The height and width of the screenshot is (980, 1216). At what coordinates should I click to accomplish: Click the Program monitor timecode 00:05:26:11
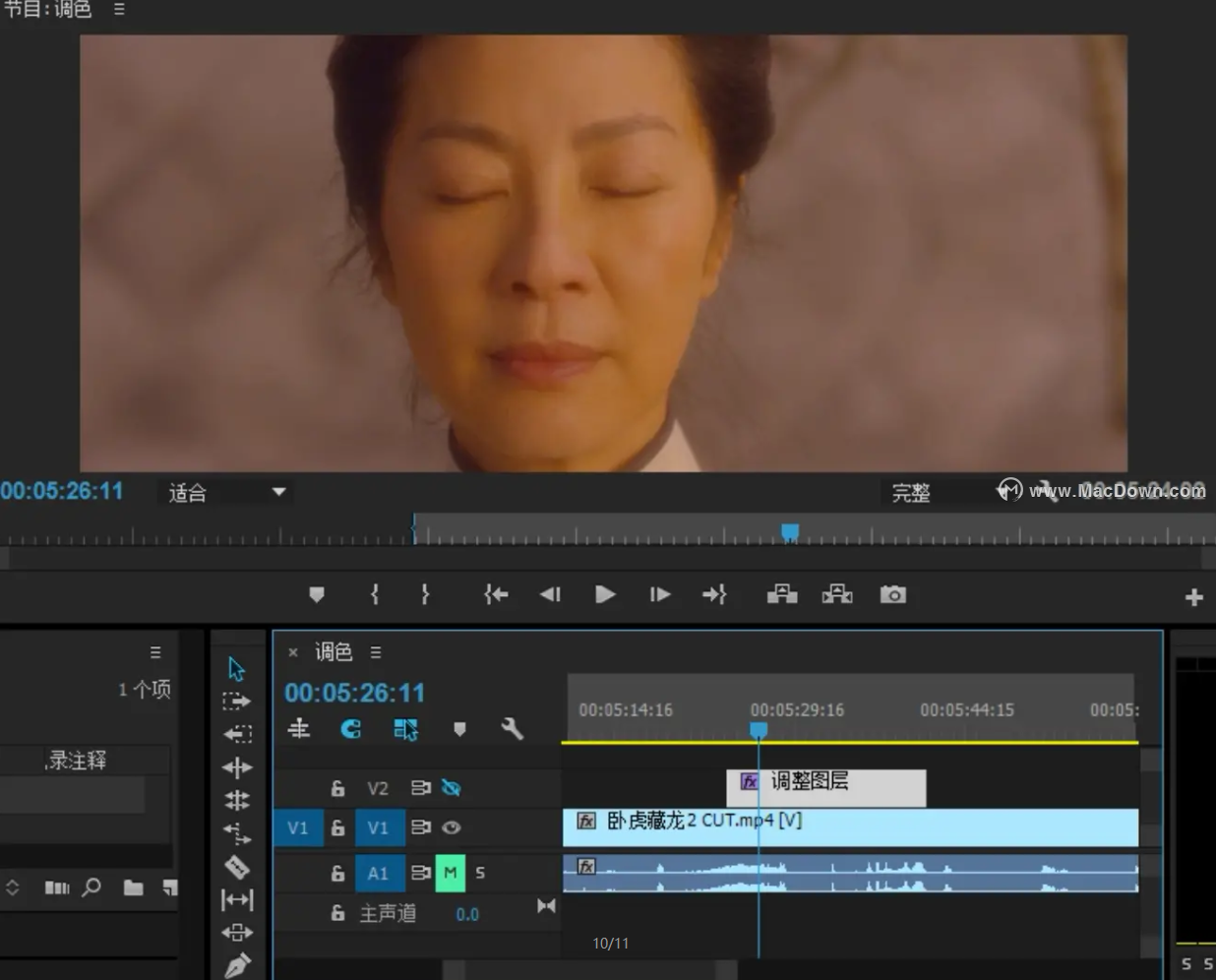click(x=62, y=491)
